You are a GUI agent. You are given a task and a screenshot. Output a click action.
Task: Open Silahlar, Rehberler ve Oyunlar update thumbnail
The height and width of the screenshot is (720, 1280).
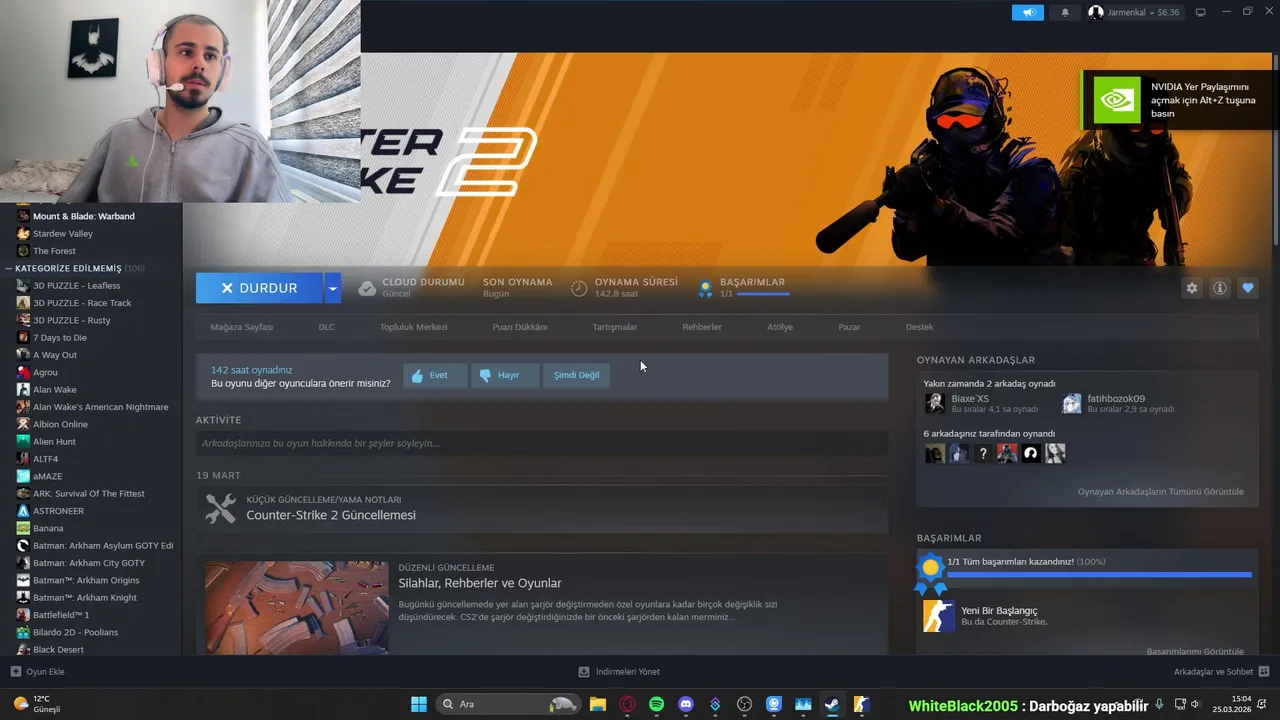pyautogui.click(x=297, y=607)
